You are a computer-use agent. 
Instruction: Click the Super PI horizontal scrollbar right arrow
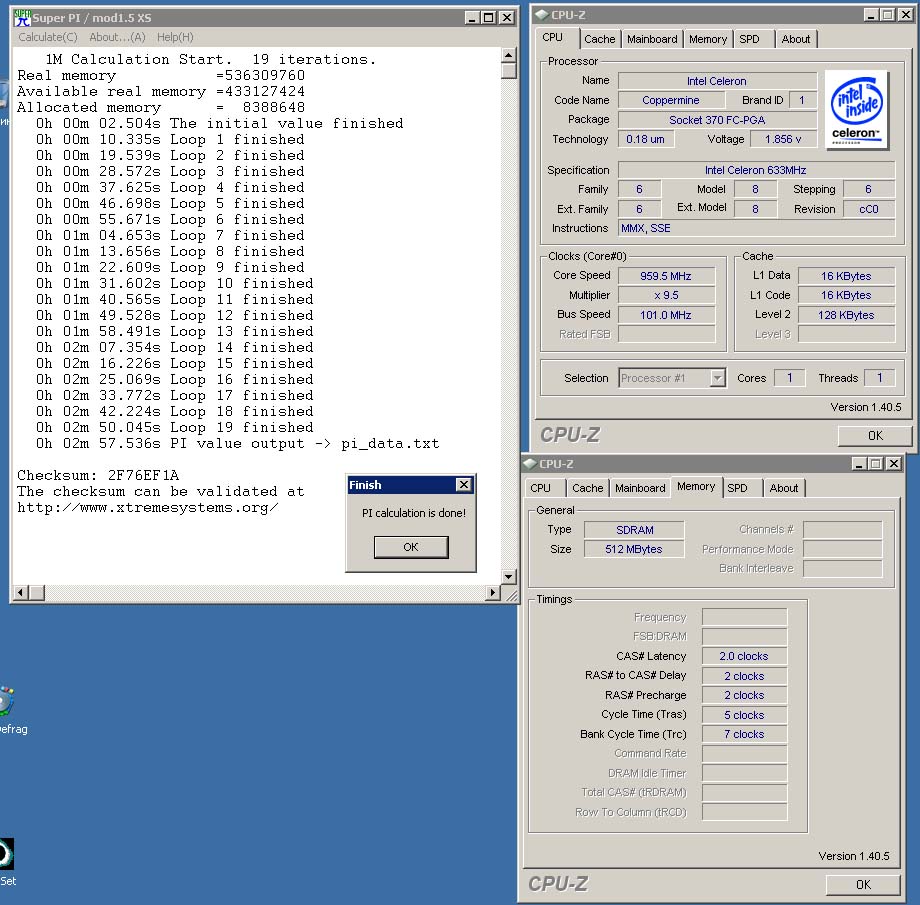click(x=493, y=593)
